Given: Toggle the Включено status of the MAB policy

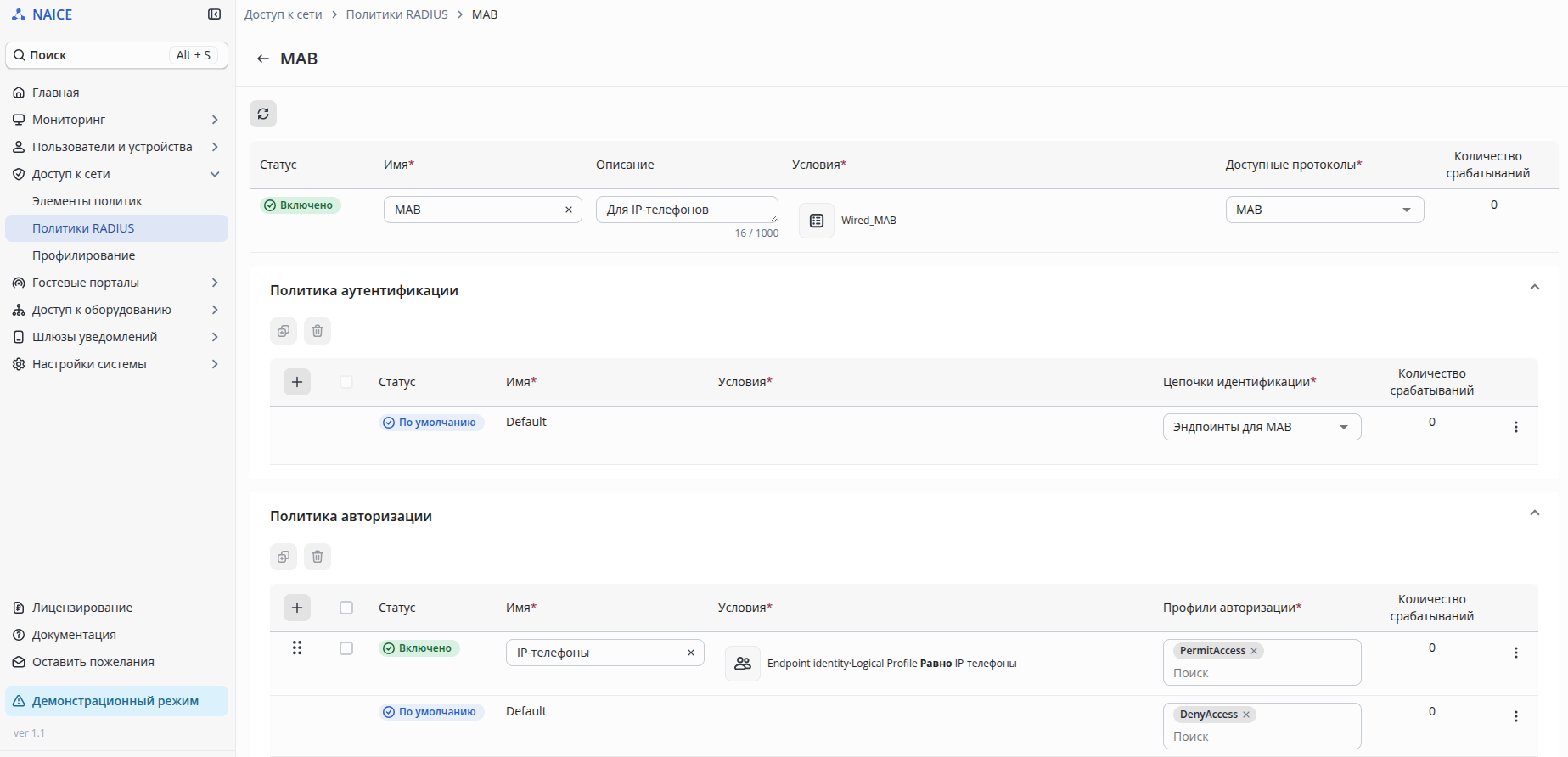Looking at the screenshot, I should click(301, 205).
